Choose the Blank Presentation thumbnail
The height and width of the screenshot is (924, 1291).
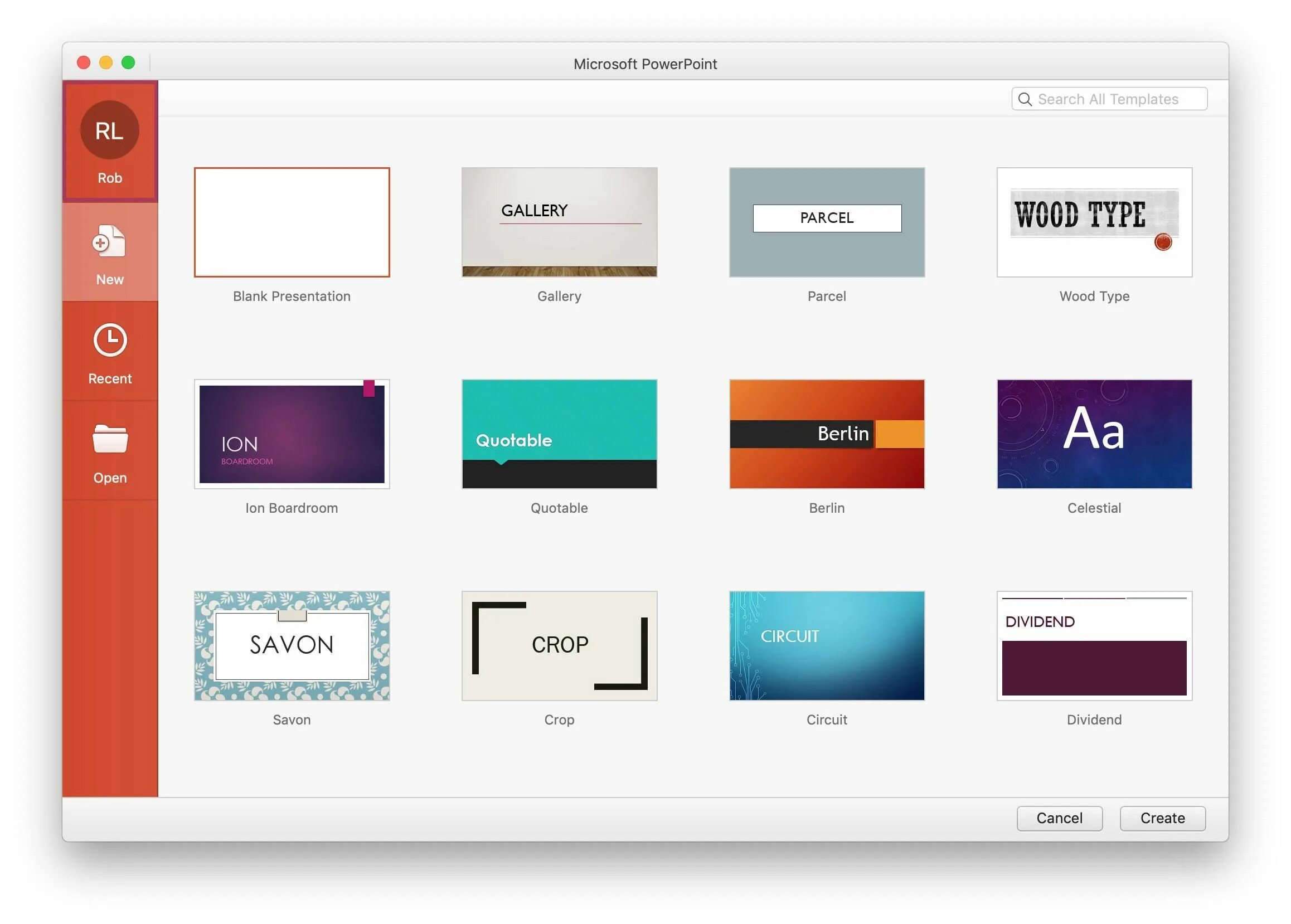(292, 222)
